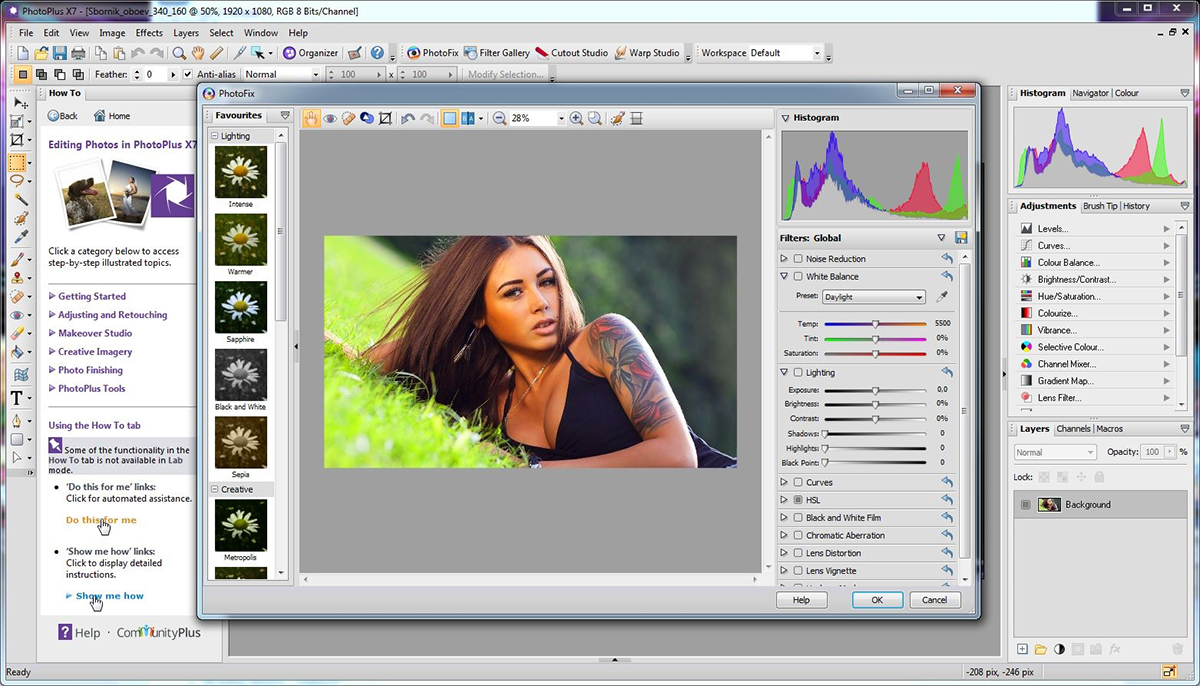Click the PhotoFix Help button
The width and height of the screenshot is (1200, 686).
pos(801,600)
